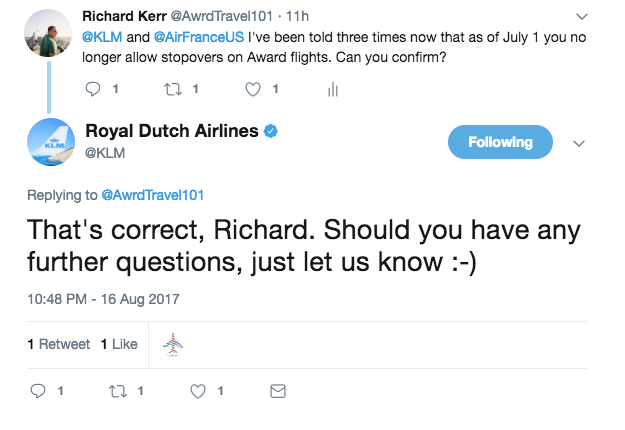Expand options chevron on Richard Kerr's tweet
Image resolution: width=625 pixels, height=430 pixels.
coord(581,17)
